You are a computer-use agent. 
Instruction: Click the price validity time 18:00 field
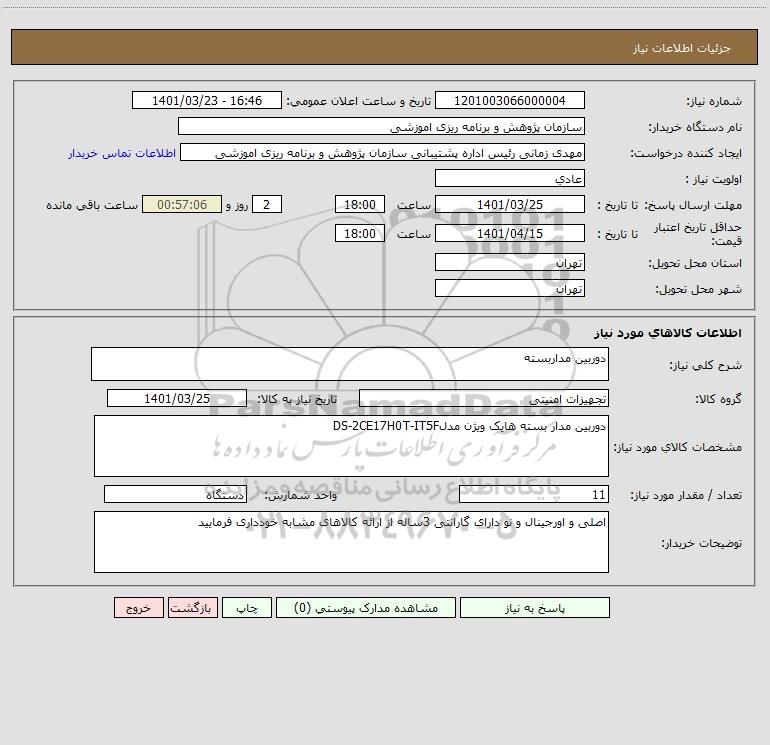click(x=359, y=233)
